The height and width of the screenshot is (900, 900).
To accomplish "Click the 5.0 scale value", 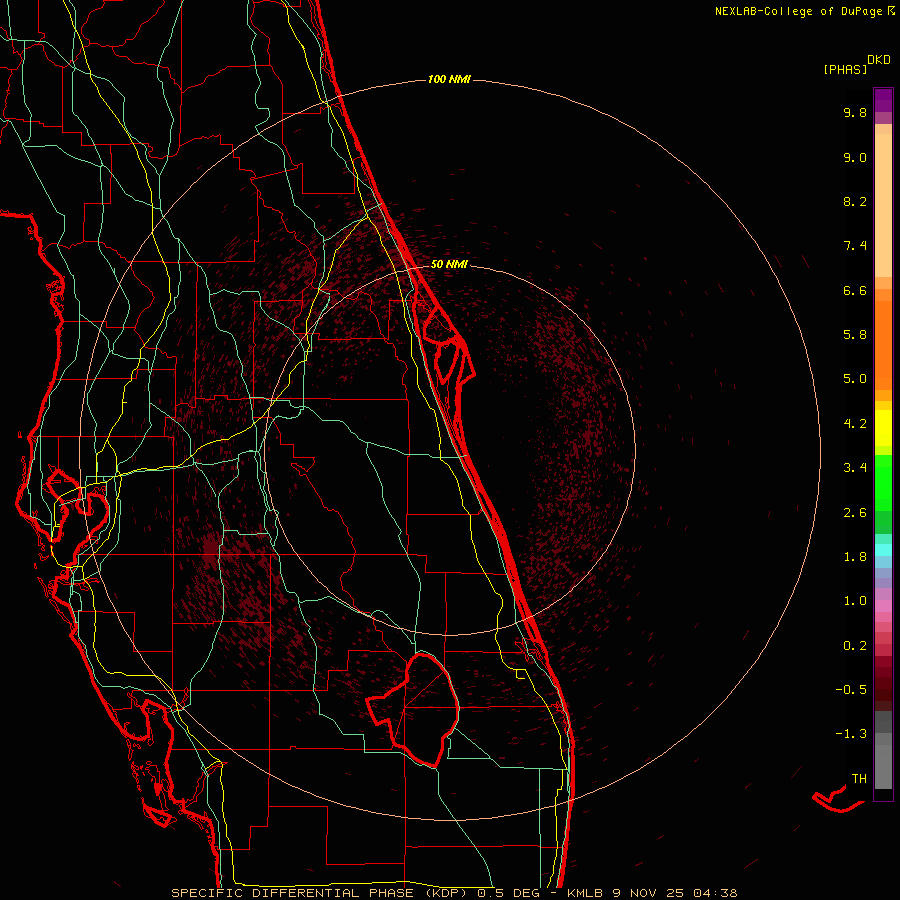I will [855, 379].
